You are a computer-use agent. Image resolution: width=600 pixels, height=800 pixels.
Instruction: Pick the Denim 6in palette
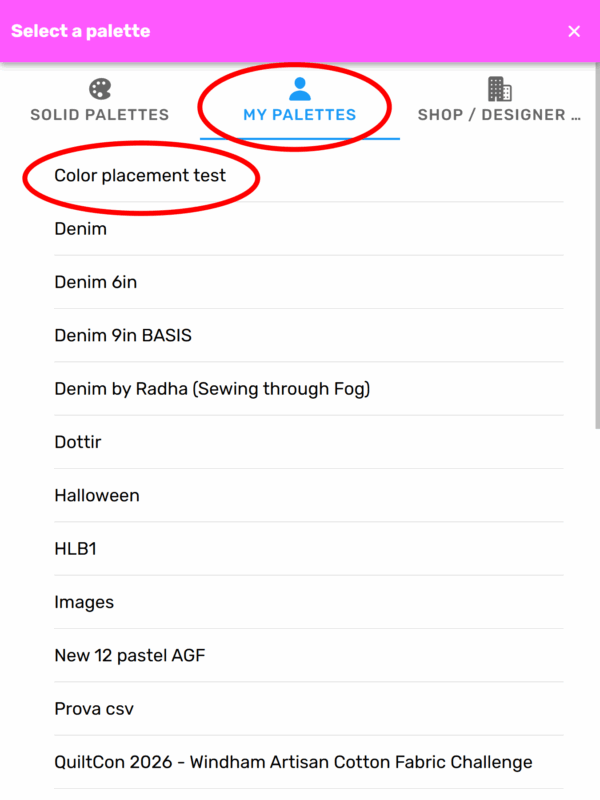pos(96,282)
